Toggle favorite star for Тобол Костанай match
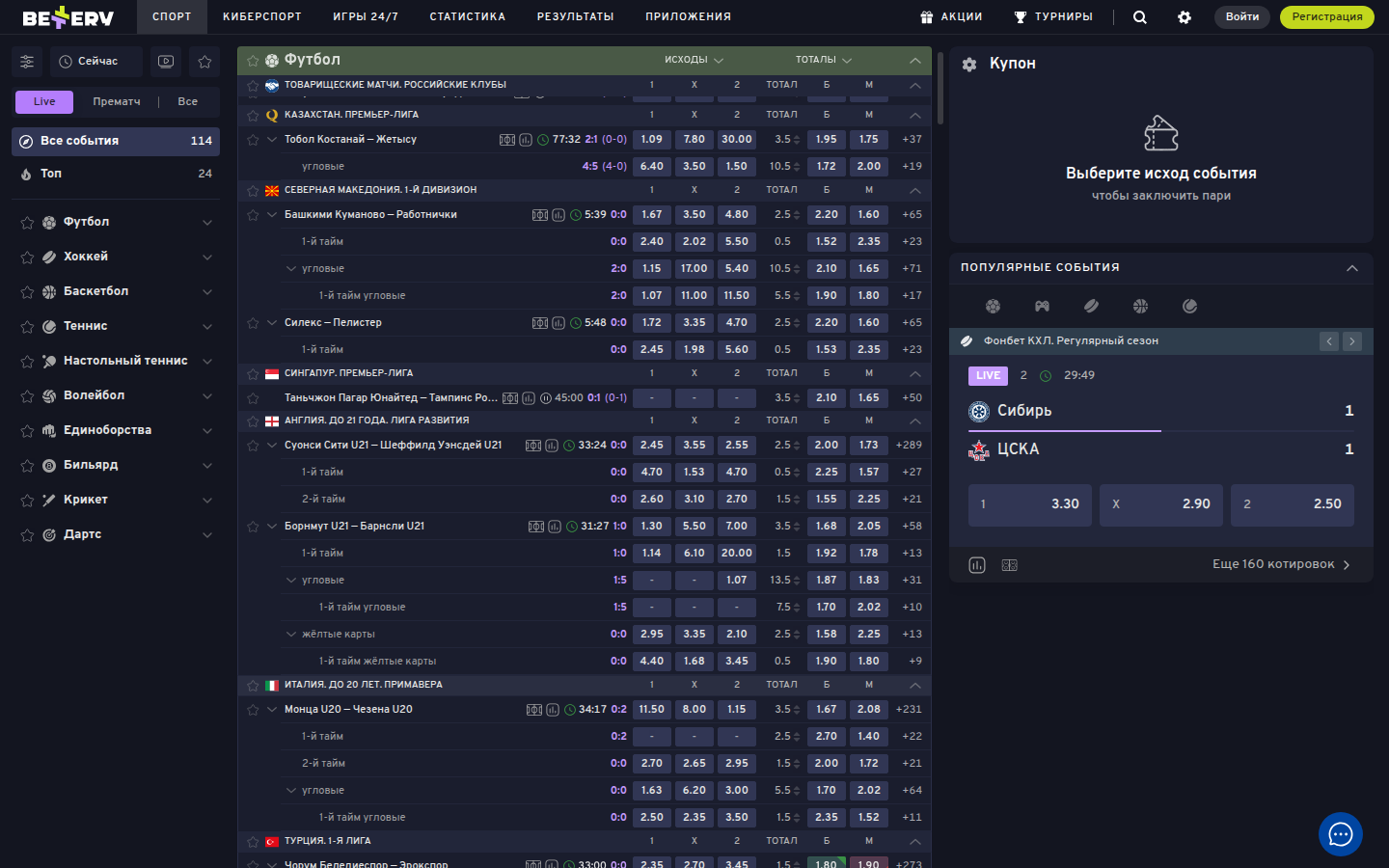Image resolution: width=1389 pixels, height=868 pixels. 253,140
